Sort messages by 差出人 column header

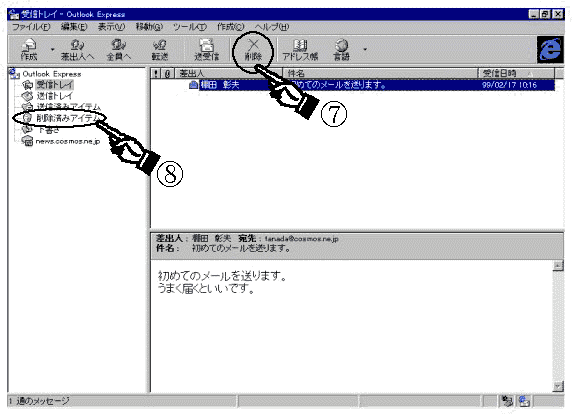pos(229,73)
